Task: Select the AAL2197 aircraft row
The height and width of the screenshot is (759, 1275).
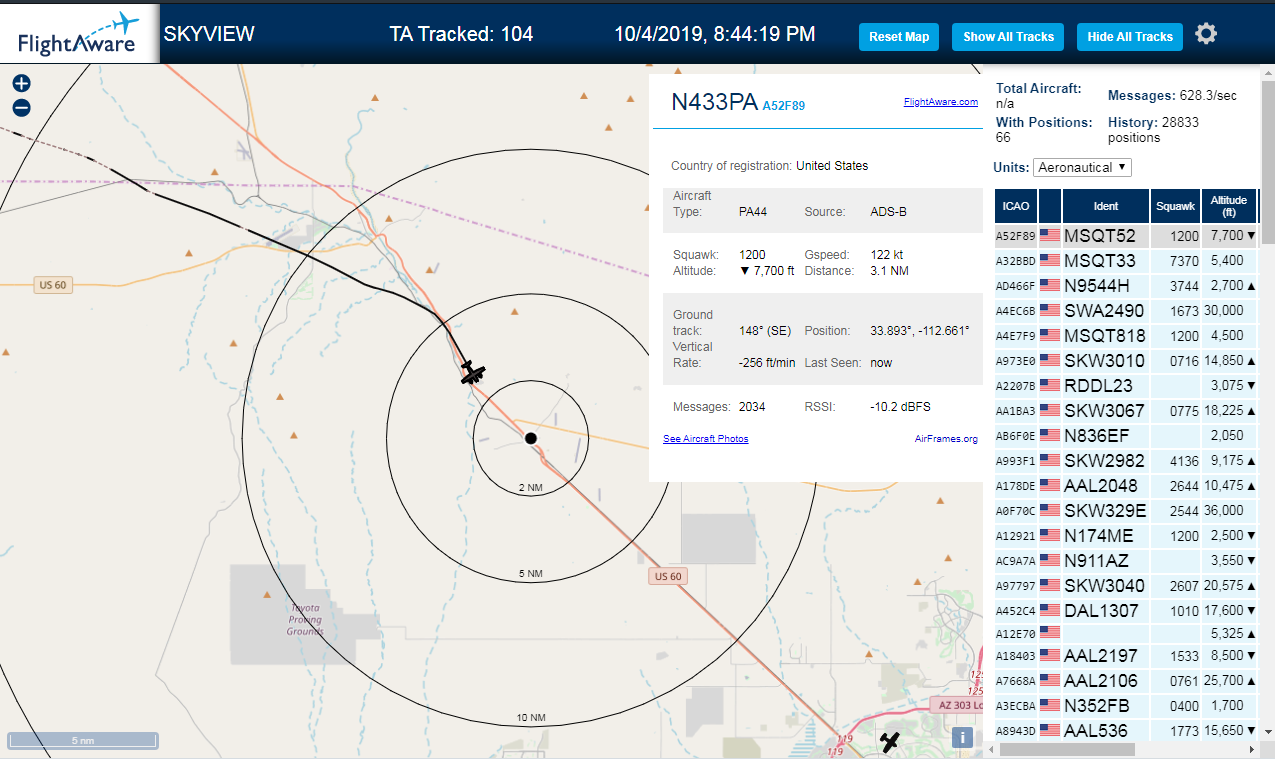Action: tap(1126, 656)
